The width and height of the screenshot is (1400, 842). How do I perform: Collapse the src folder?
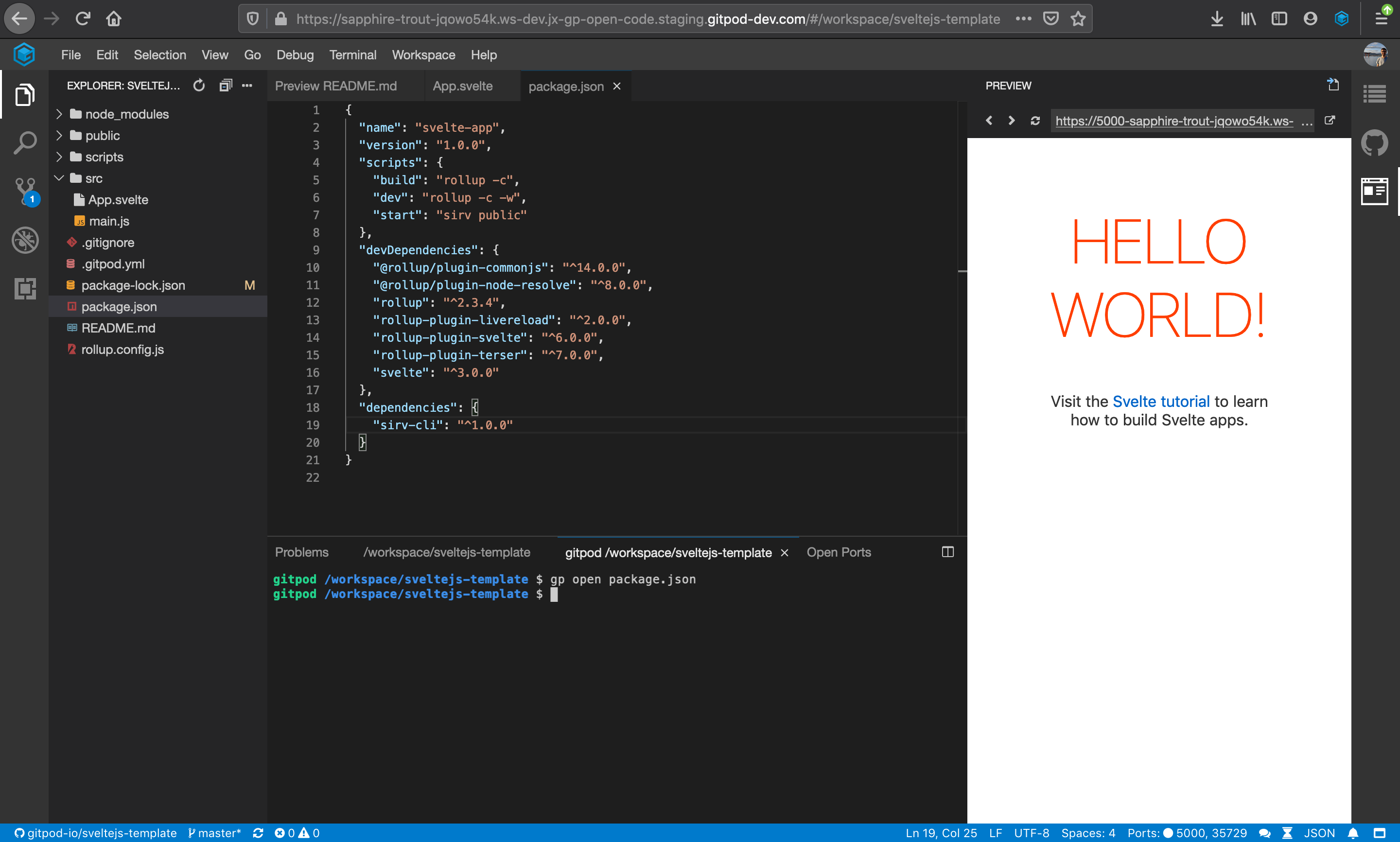[94, 178]
